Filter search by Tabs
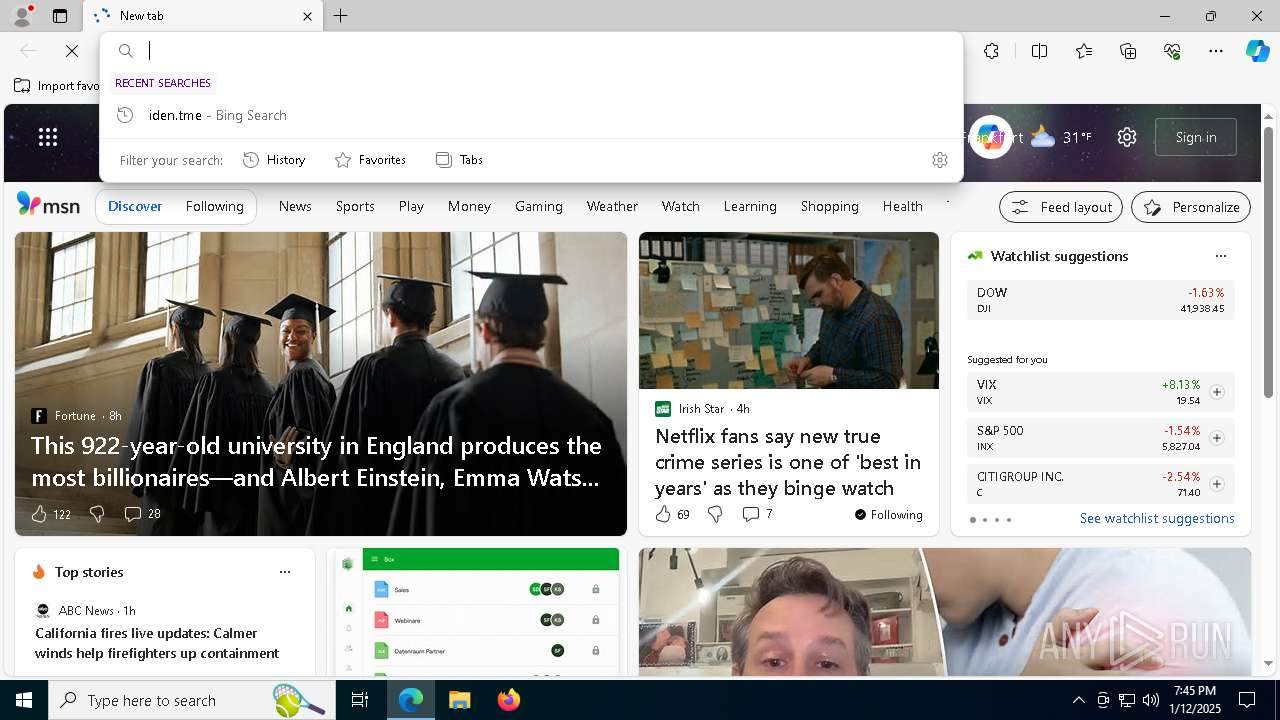 pos(459,160)
